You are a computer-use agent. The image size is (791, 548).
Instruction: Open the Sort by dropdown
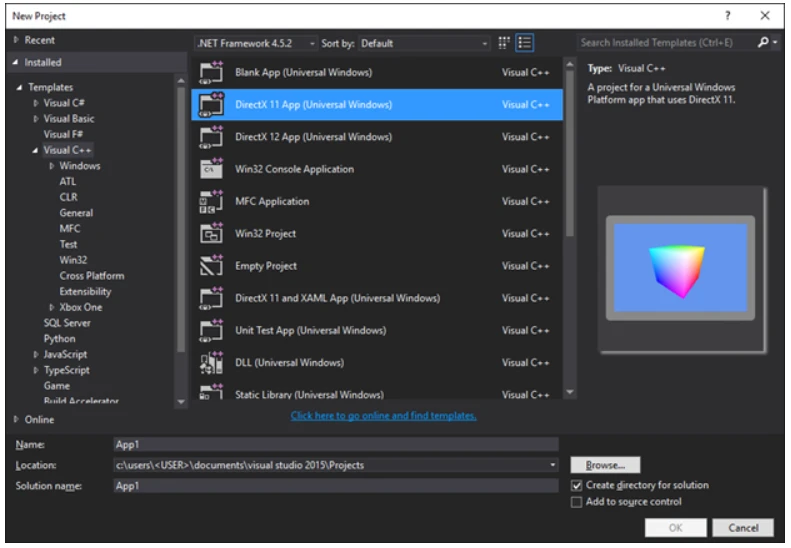coord(424,43)
